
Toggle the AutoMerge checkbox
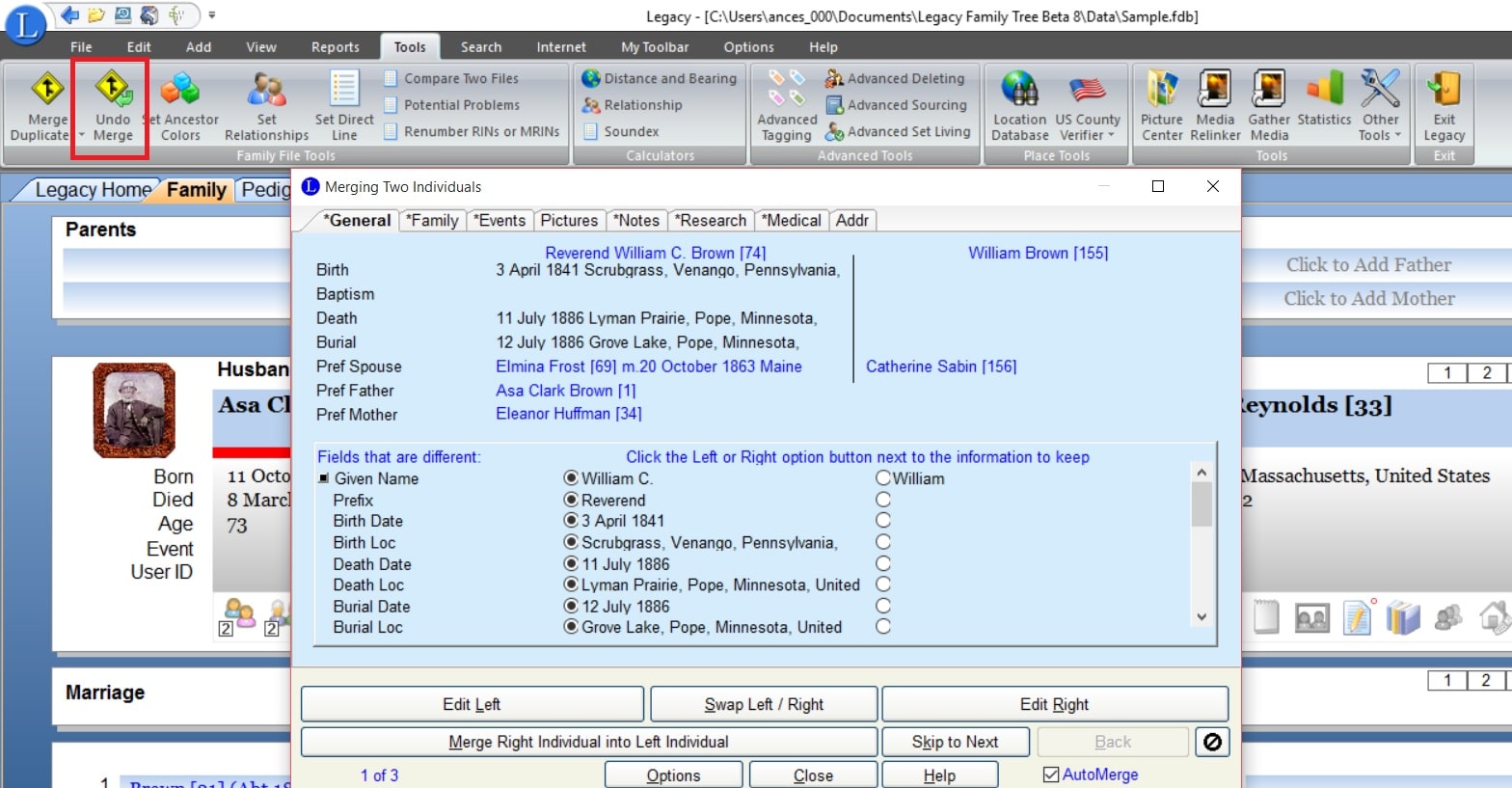pyautogui.click(x=1051, y=774)
